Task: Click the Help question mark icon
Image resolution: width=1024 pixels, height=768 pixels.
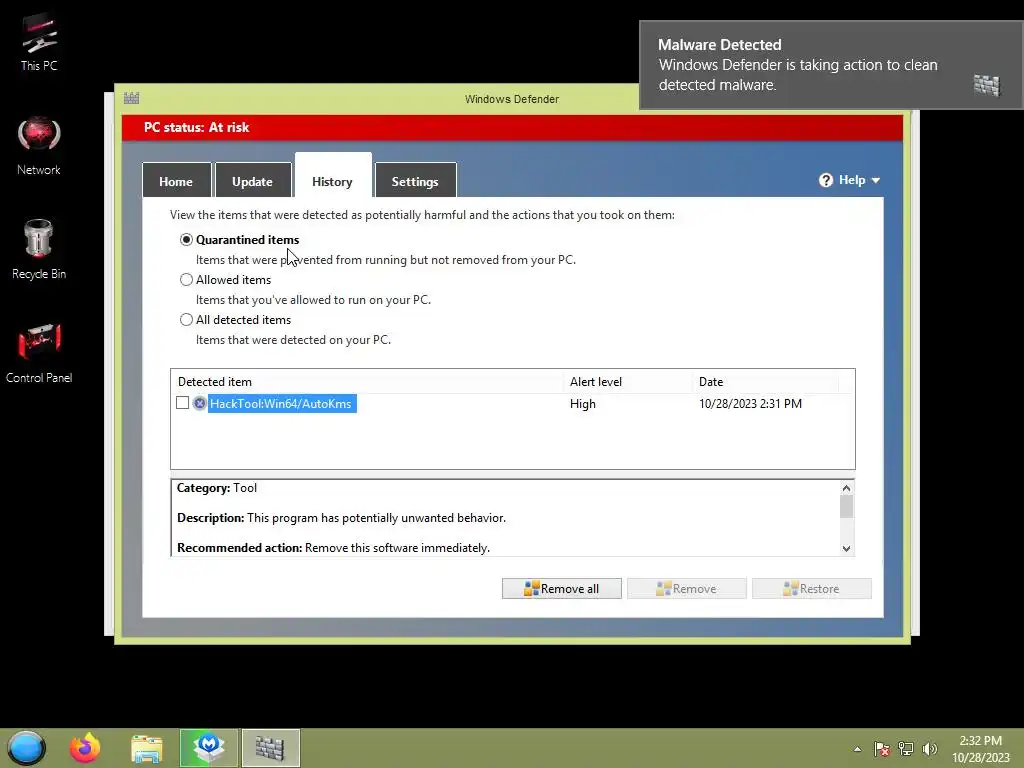Action: [825, 180]
